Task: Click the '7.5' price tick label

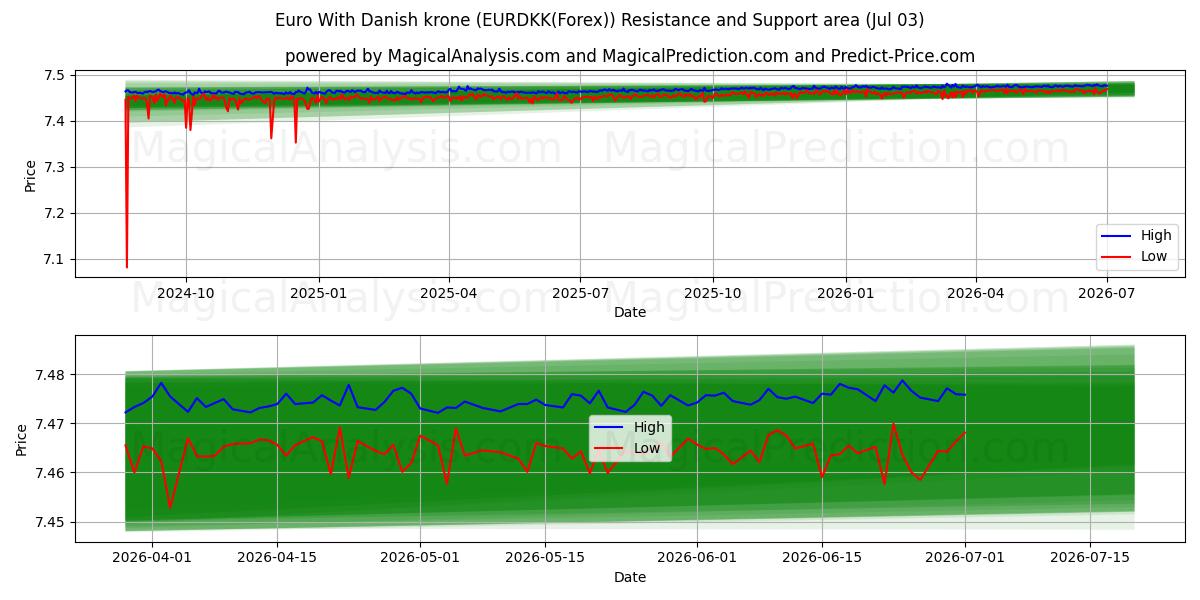Action: (56, 75)
